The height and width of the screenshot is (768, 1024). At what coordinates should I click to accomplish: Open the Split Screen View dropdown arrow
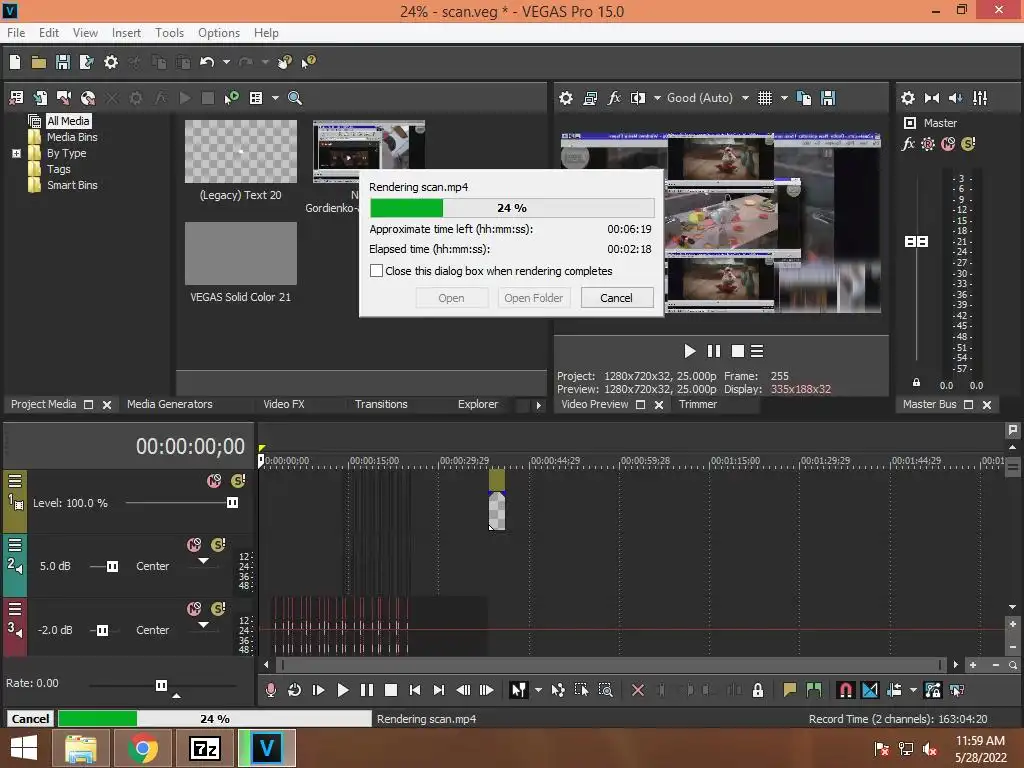pos(657,98)
